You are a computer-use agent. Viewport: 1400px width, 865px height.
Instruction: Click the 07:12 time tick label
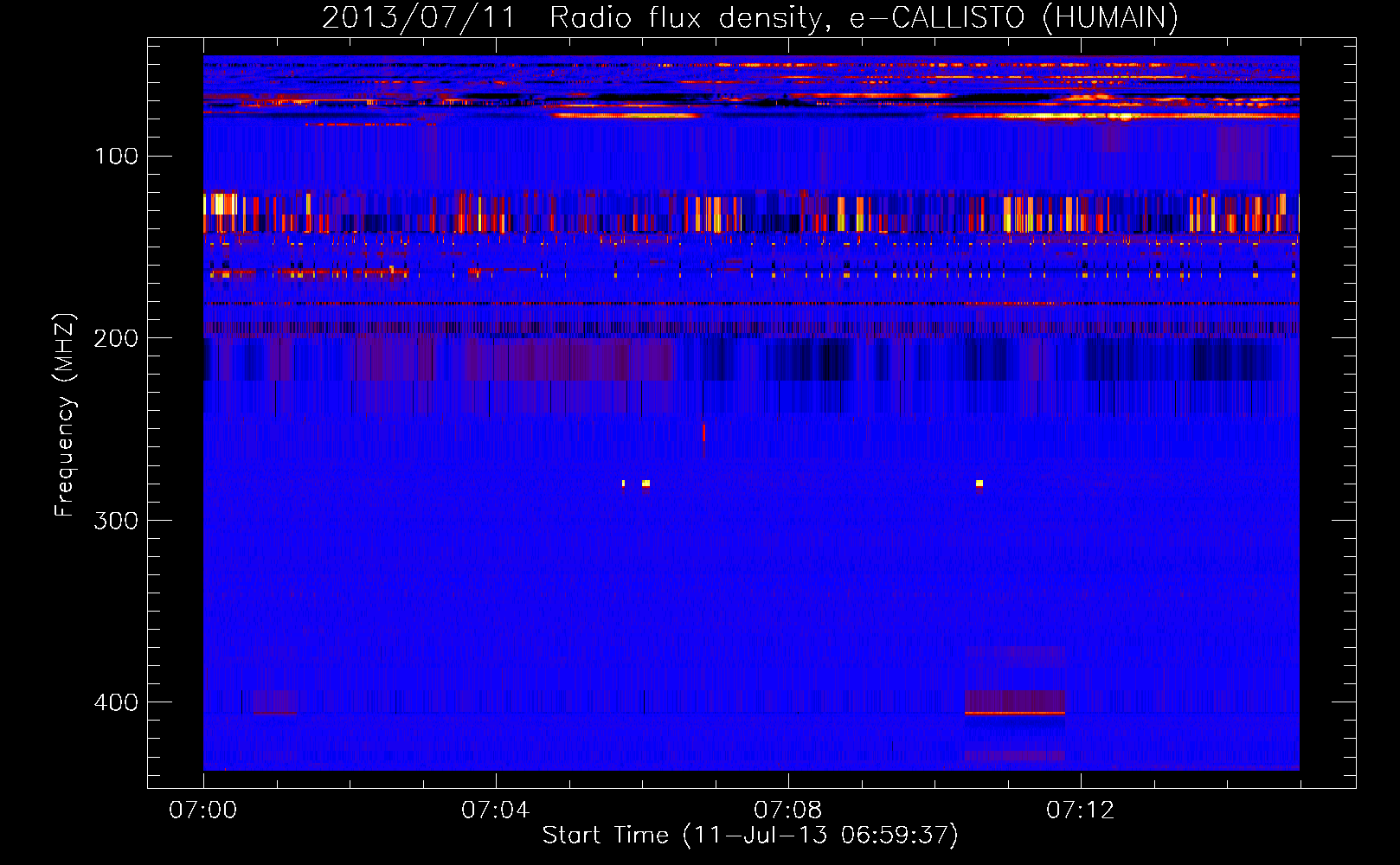[1080, 811]
